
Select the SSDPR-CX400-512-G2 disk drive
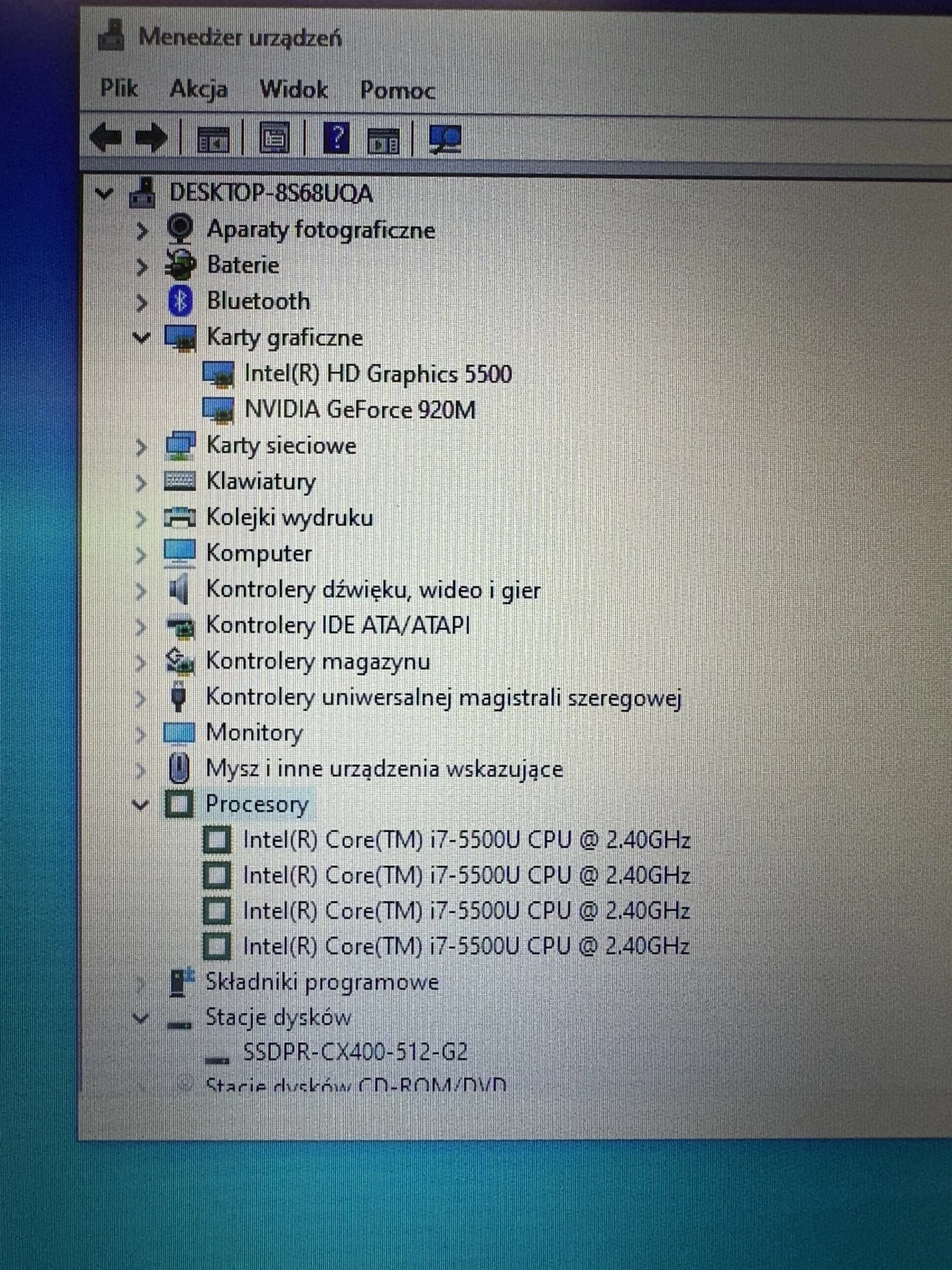click(x=355, y=1052)
